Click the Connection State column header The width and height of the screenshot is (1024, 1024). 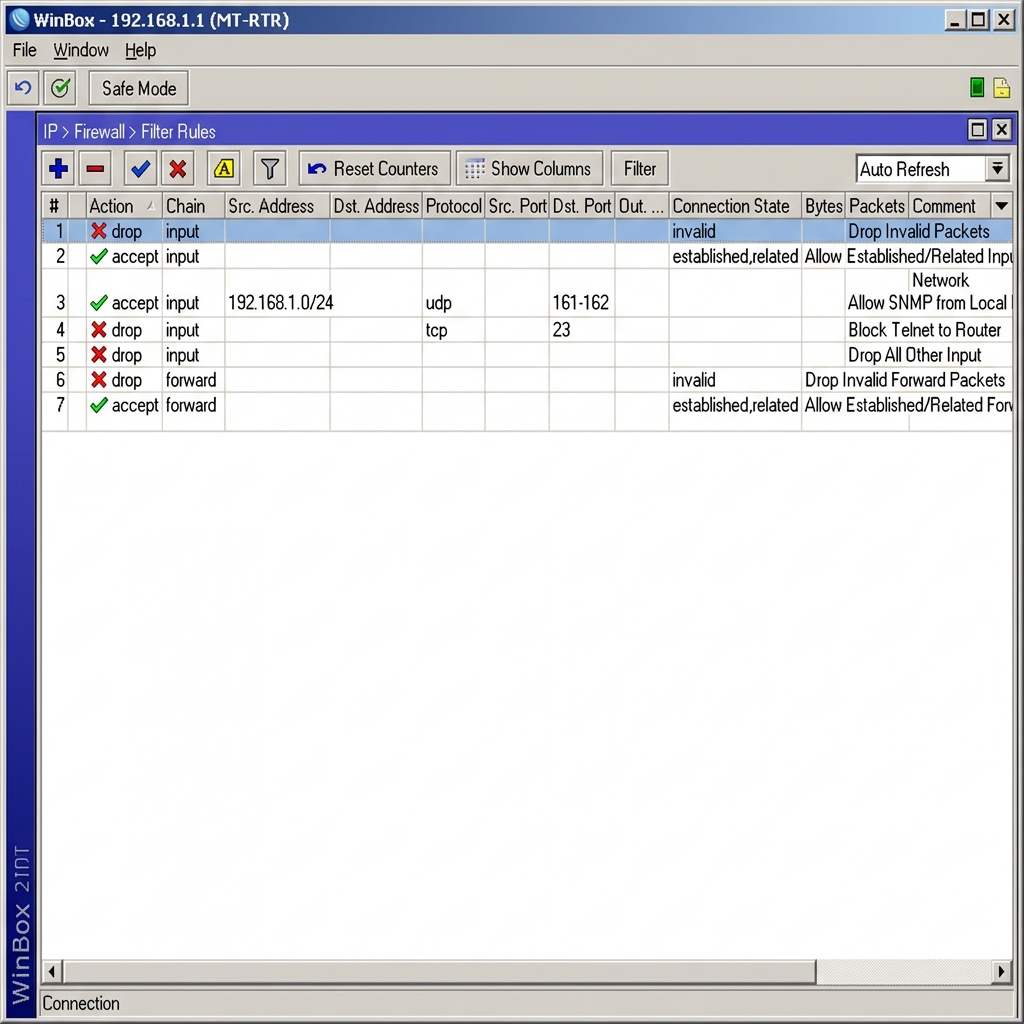735,206
